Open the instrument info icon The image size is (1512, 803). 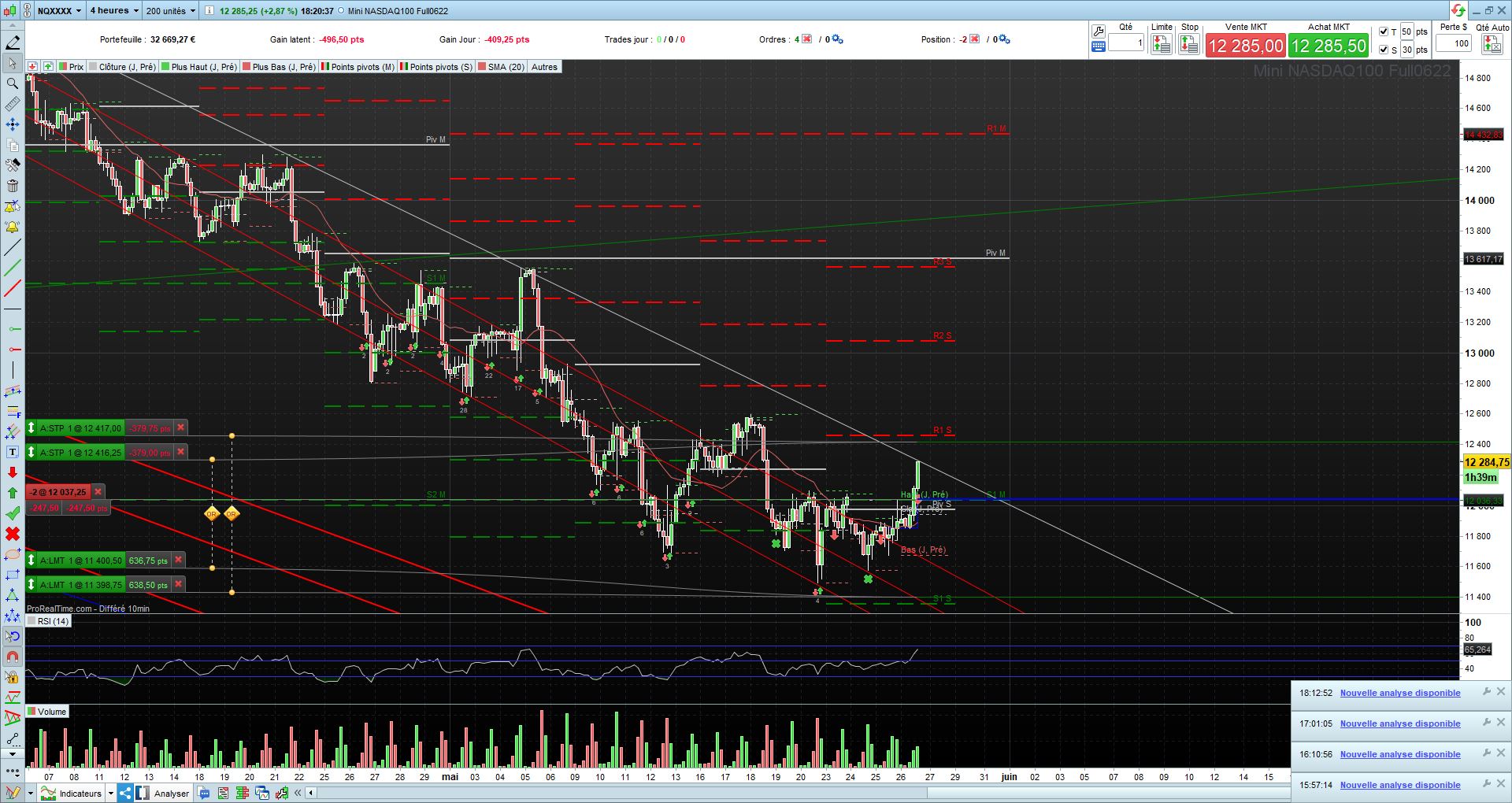(x=209, y=11)
